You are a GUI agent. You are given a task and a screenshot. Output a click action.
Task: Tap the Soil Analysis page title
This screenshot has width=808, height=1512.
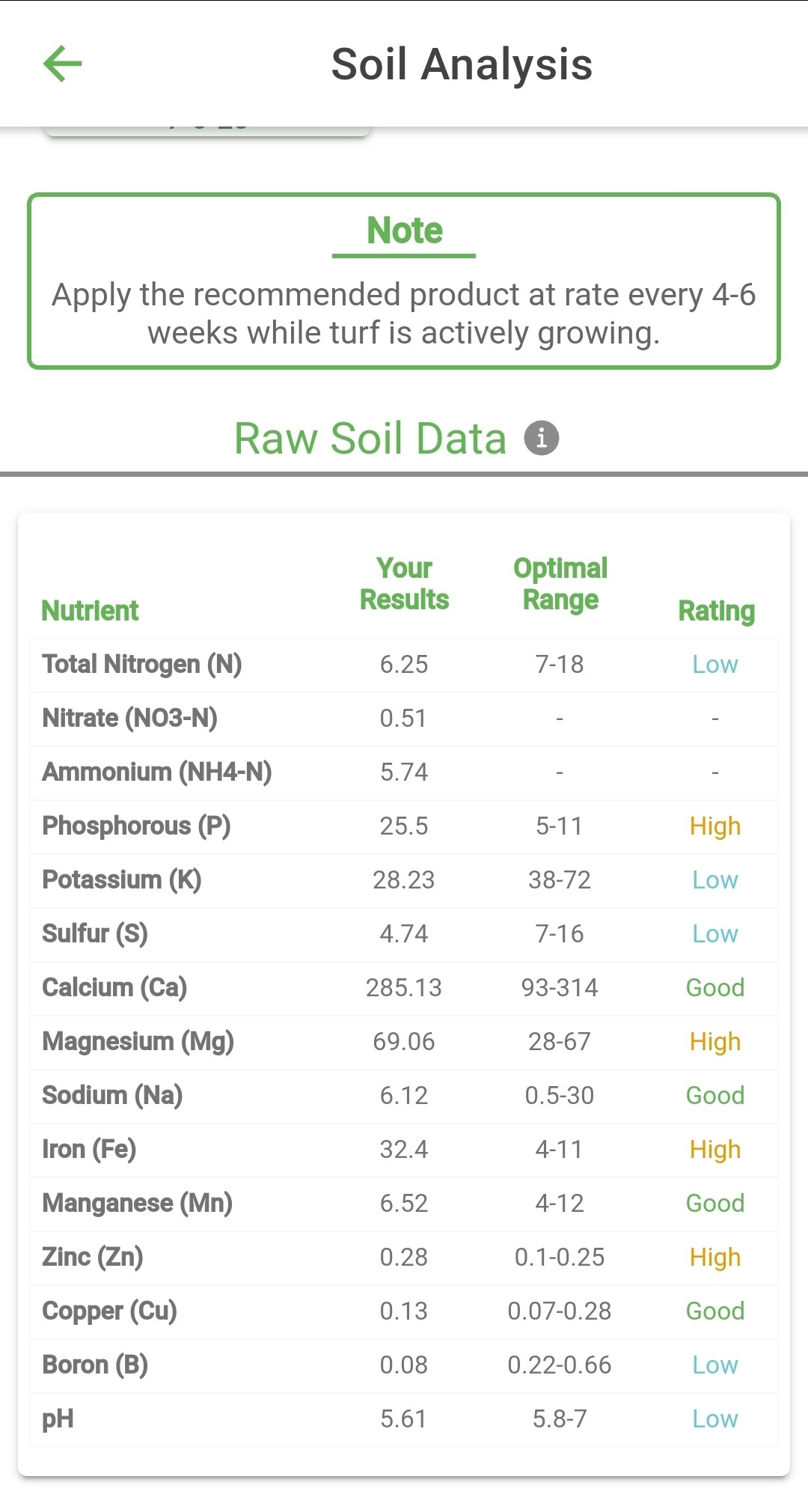(462, 64)
